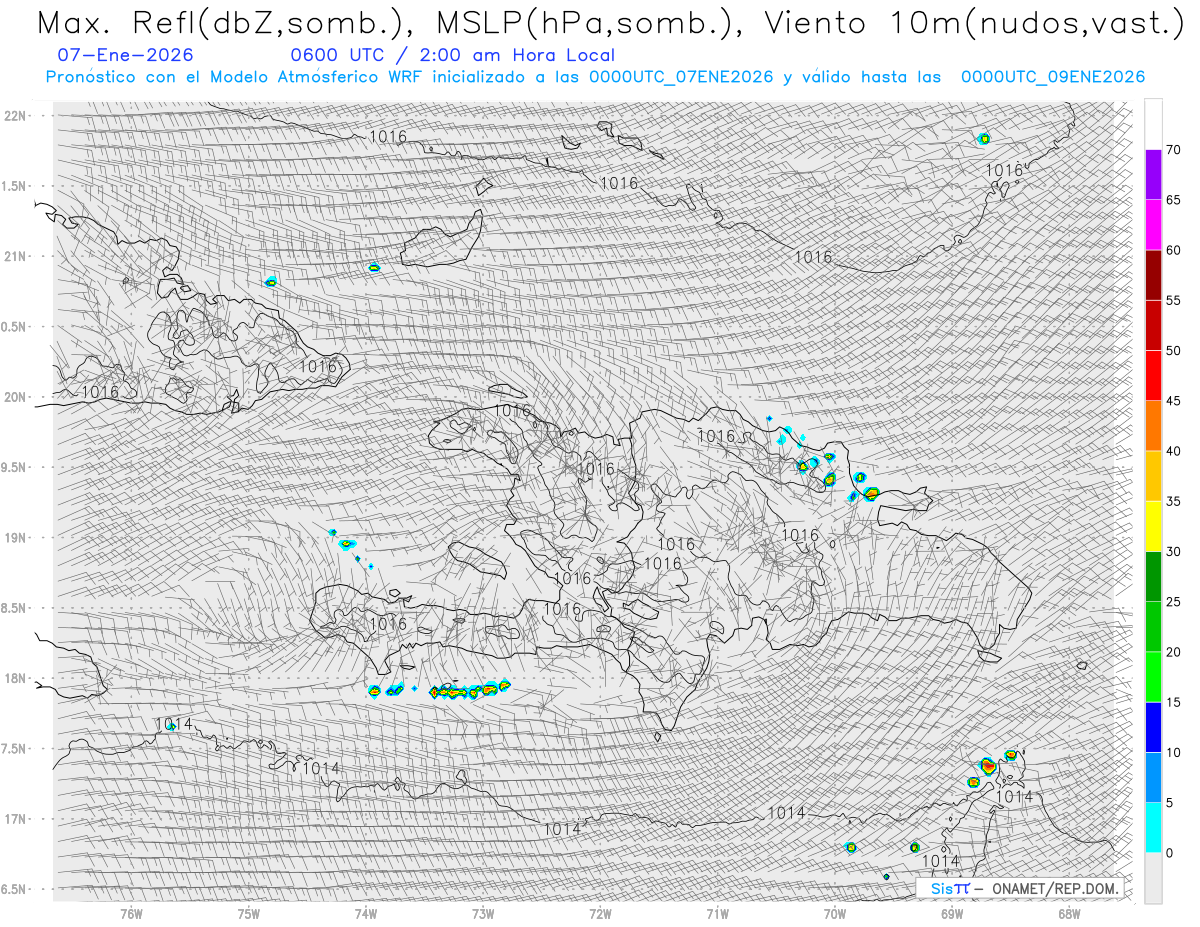Click the colorbar value label '0'

(1170, 853)
